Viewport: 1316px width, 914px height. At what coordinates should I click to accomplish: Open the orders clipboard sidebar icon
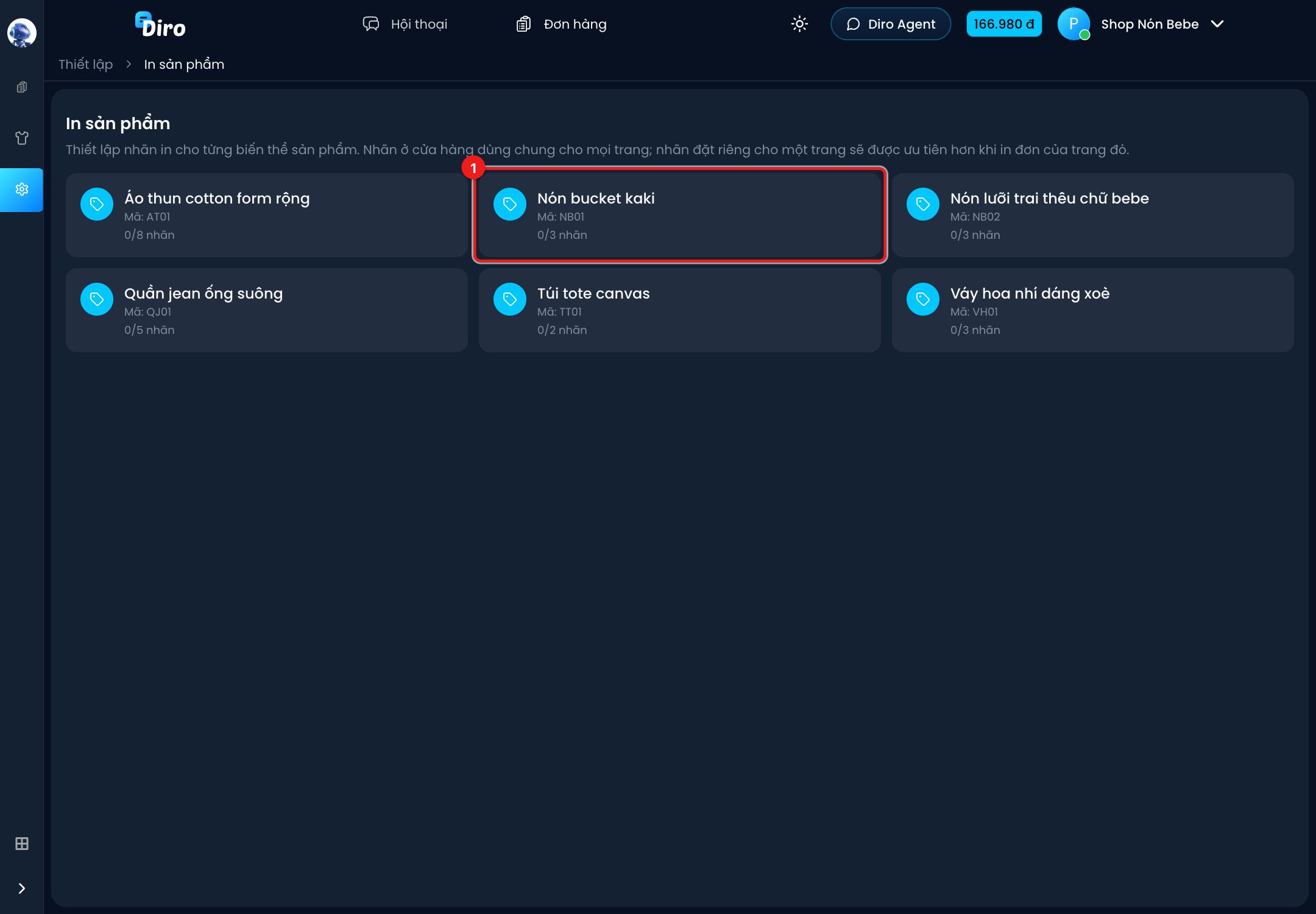21,87
